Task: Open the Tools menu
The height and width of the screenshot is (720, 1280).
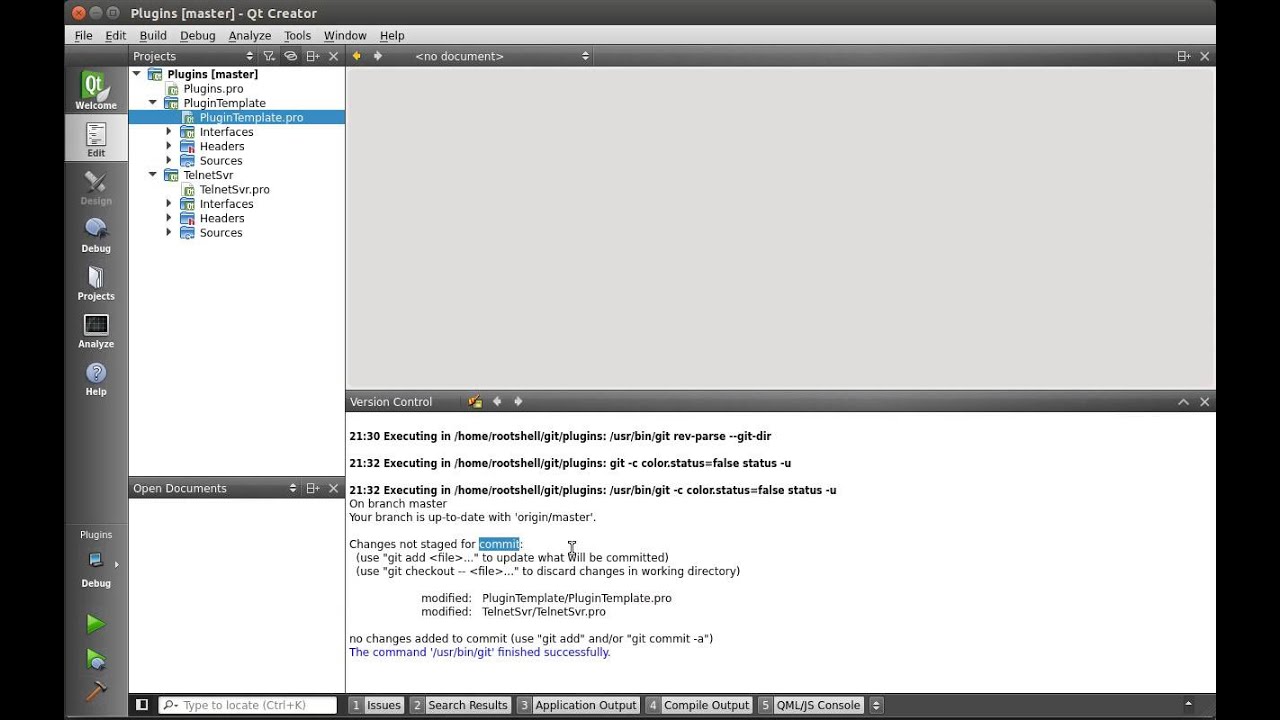Action: pos(297,35)
